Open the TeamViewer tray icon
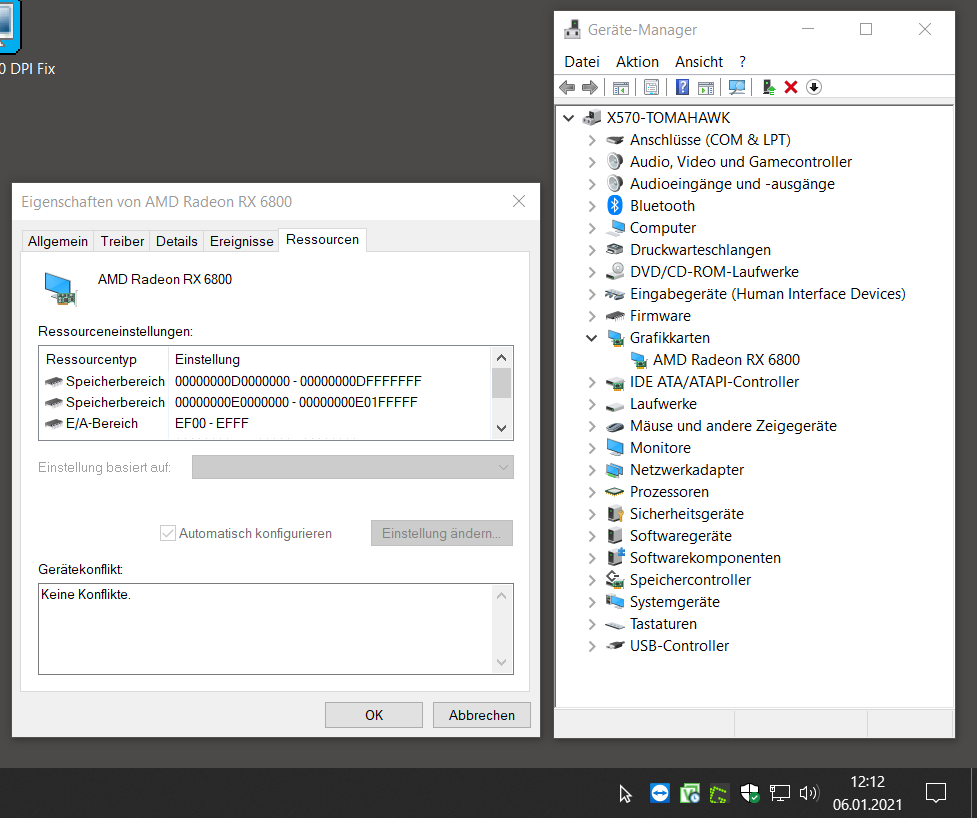The height and width of the screenshot is (818, 977). [659, 793]
